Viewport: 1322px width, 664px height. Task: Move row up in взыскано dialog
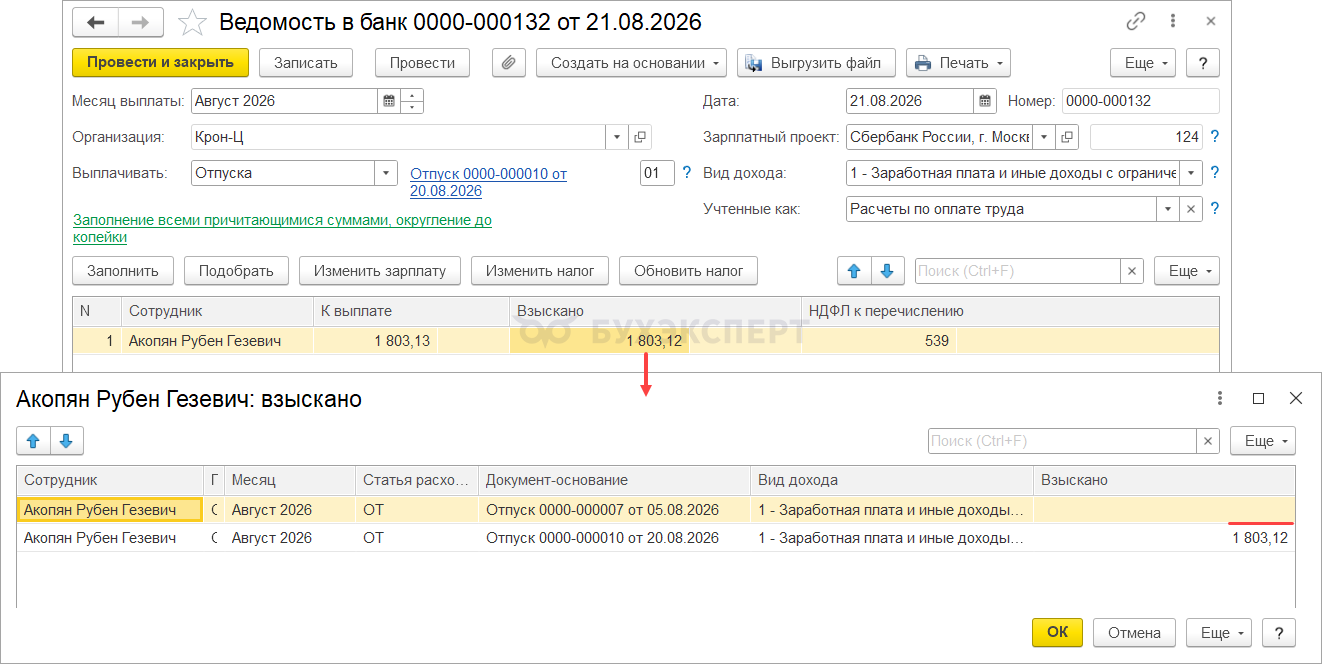33,440
